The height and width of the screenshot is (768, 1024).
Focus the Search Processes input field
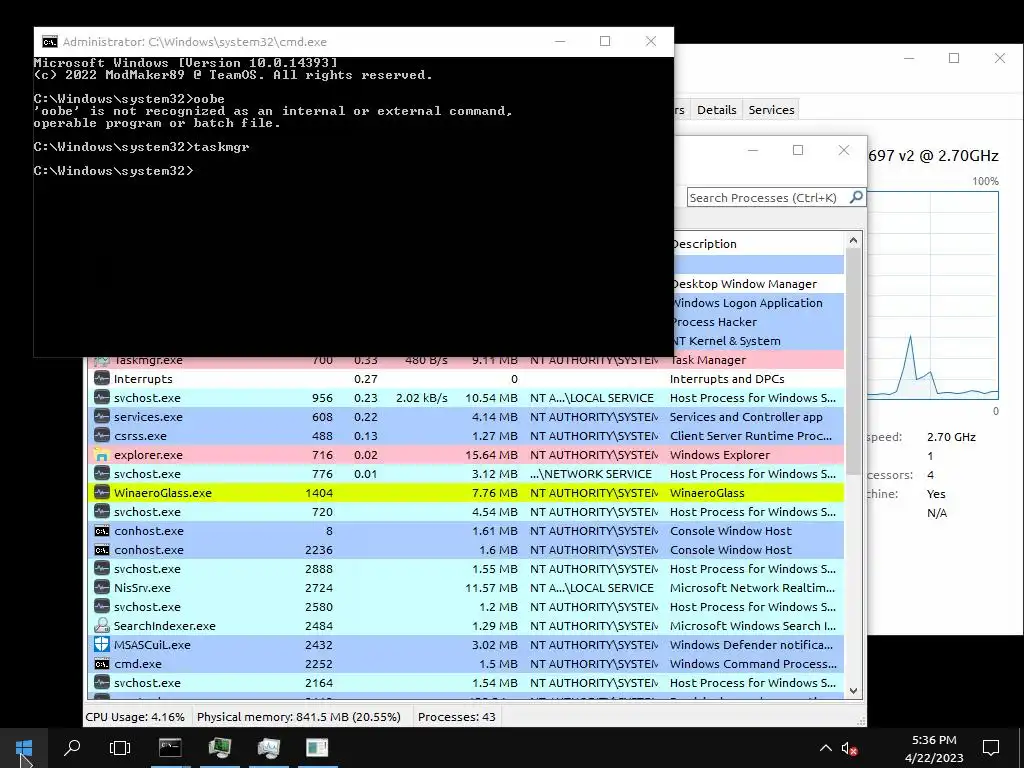pos(767,197)
